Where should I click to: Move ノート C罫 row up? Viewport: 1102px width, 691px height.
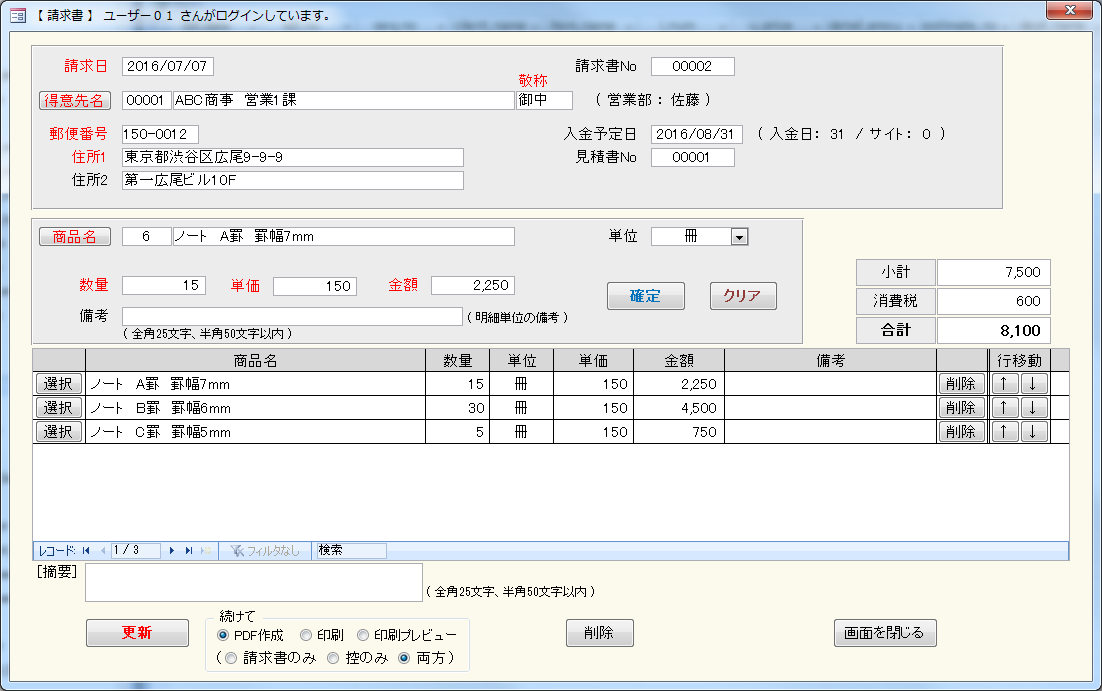pyautogui.click(x=1002, y=432)
